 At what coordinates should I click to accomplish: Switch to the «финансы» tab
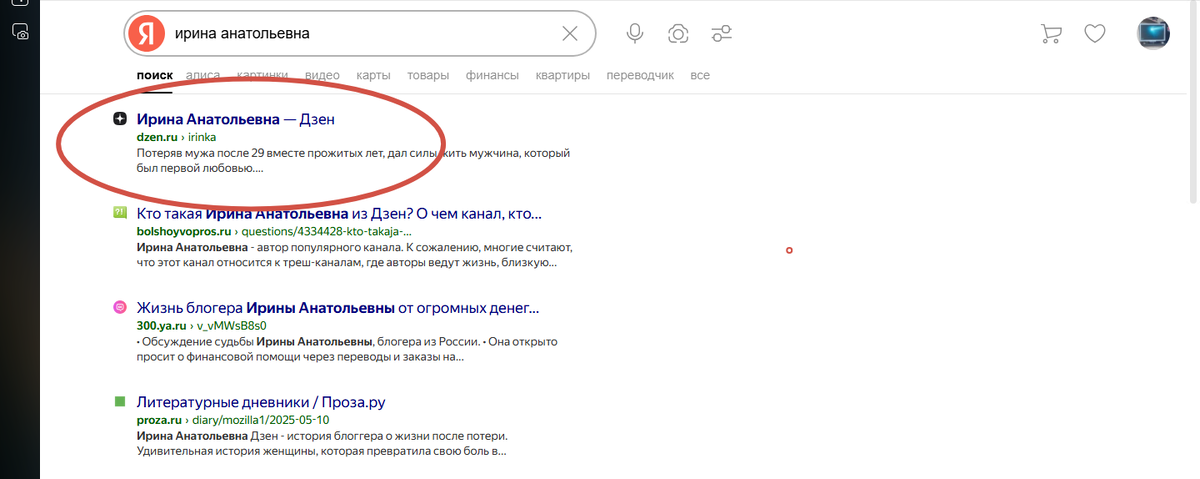point(492,75)
